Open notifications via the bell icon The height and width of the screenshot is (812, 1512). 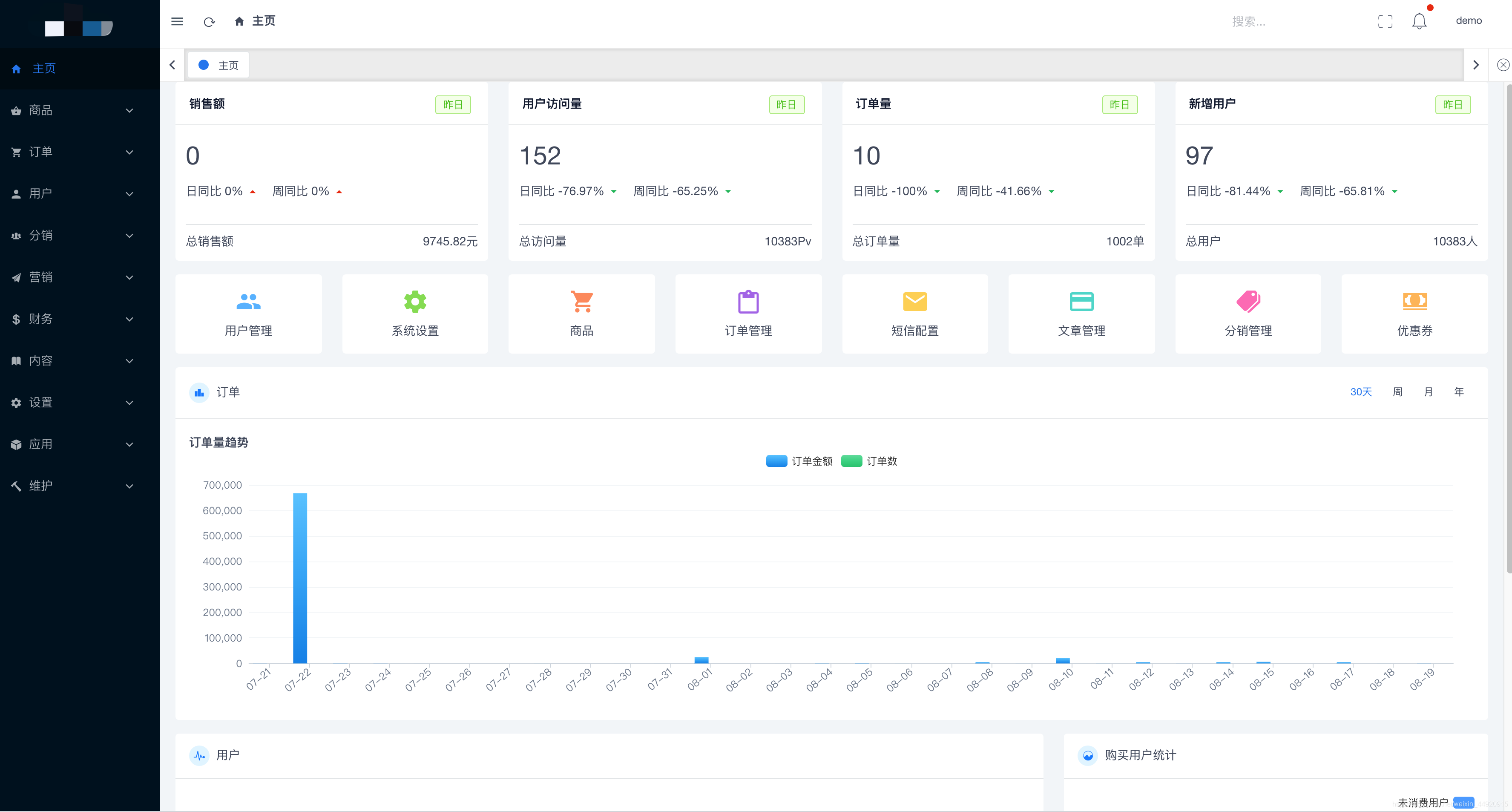[1419, 21]
